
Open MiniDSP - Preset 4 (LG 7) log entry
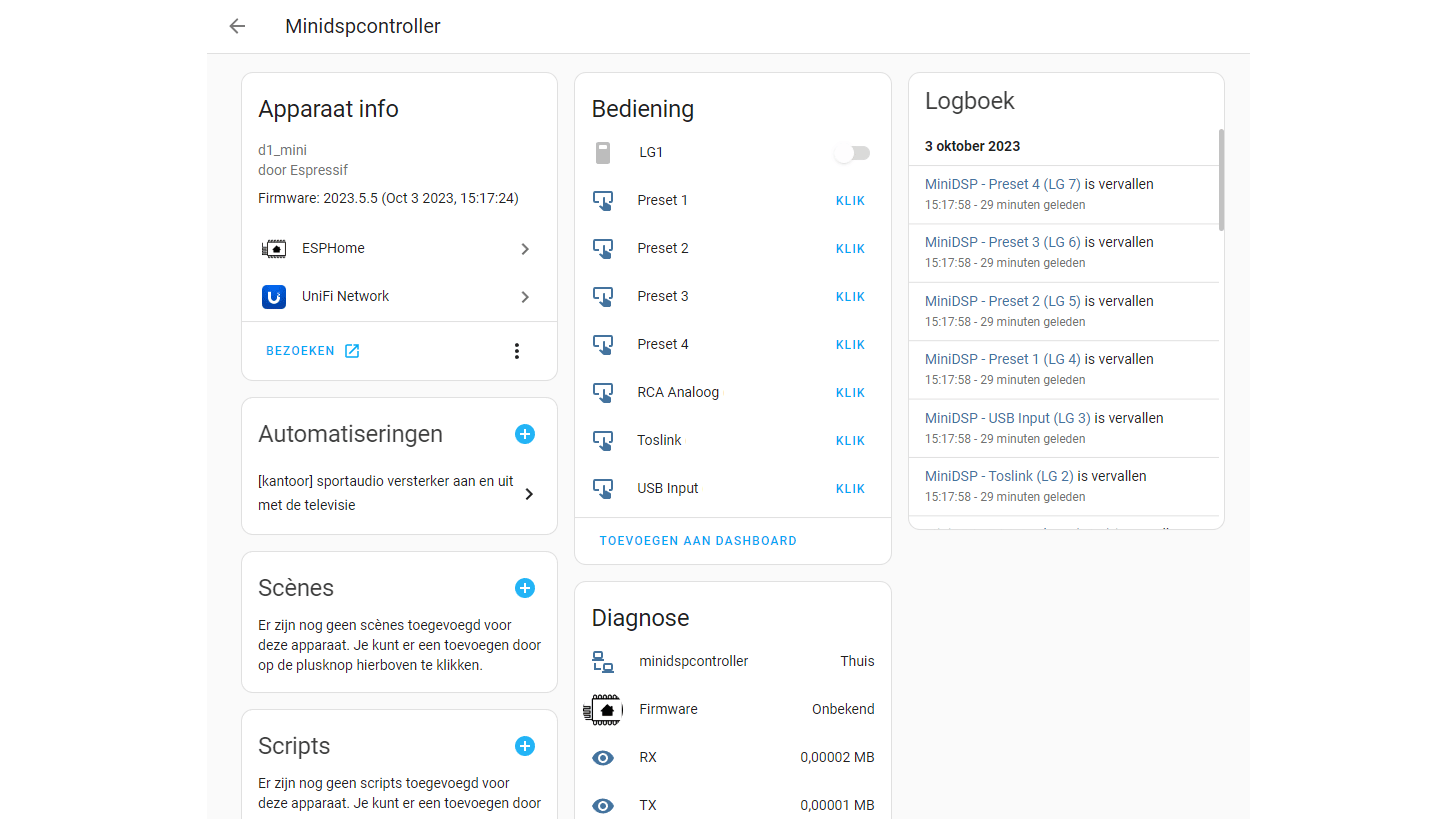tap(1003, 184)
